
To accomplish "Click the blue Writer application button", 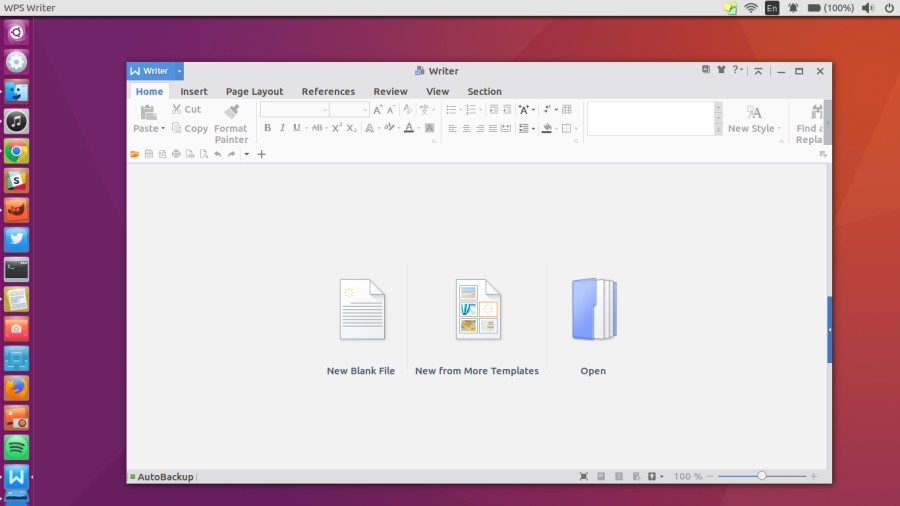I will (150, 71).
